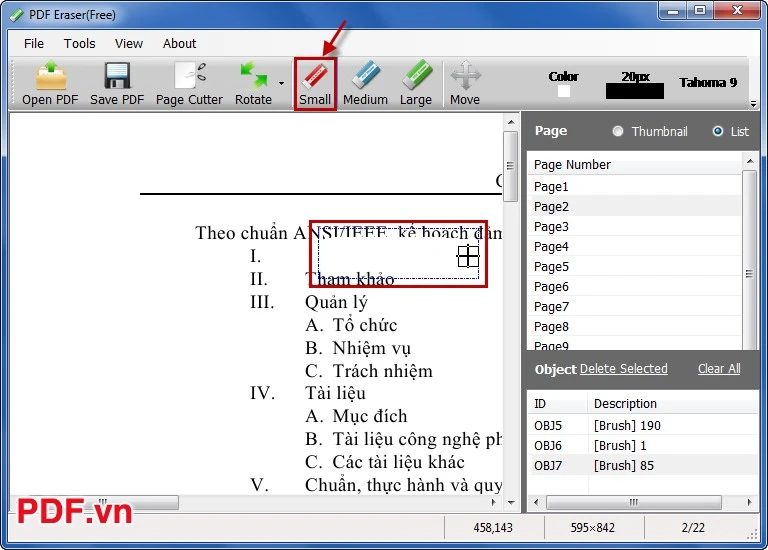
Task: Select object row OBJ6
Action: 644,446
